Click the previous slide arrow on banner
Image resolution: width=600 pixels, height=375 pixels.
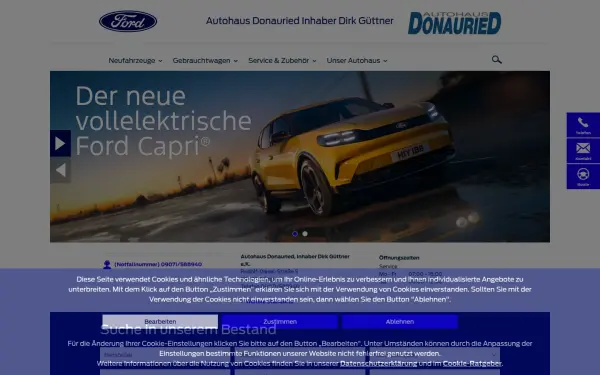[60, 170]
